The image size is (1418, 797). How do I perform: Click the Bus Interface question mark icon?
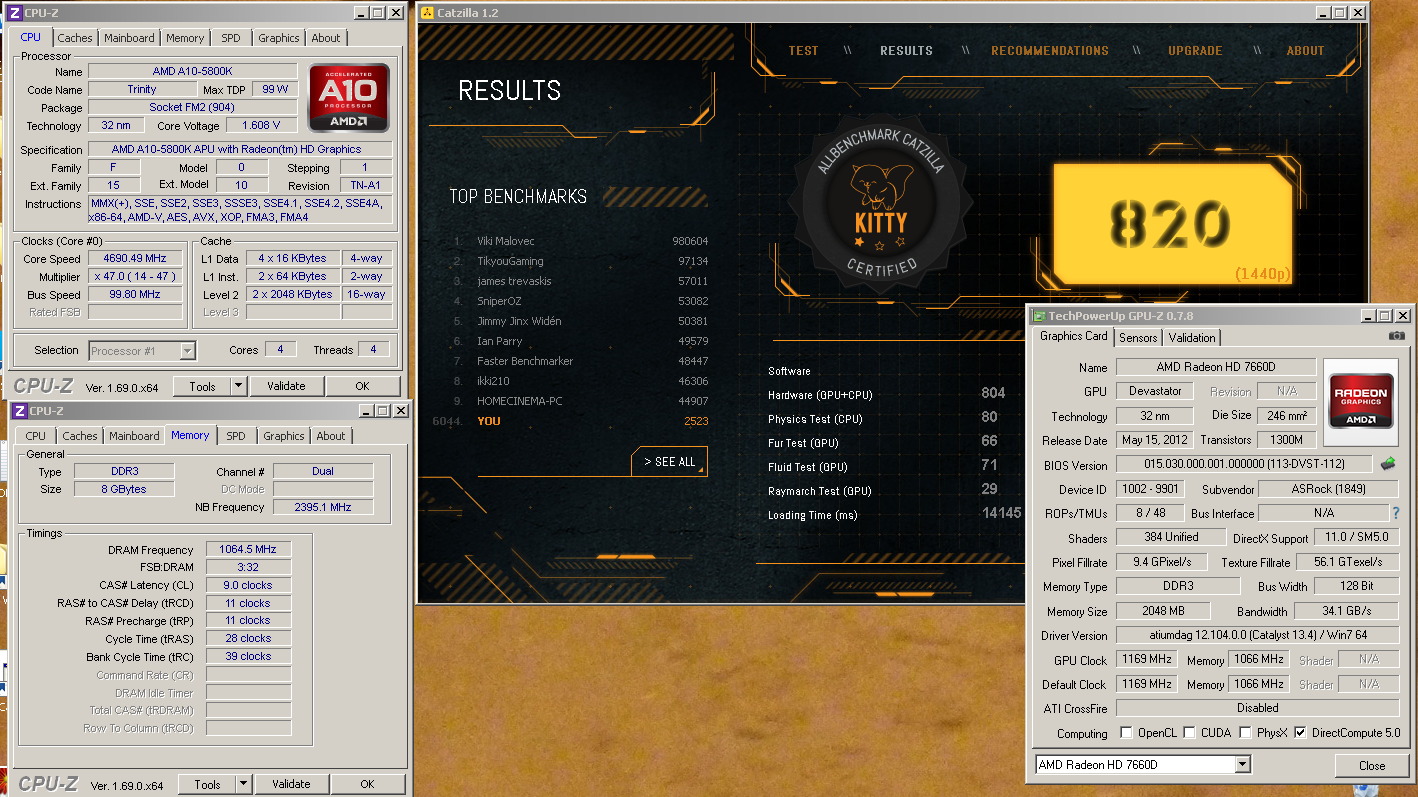click(1395, 513)
